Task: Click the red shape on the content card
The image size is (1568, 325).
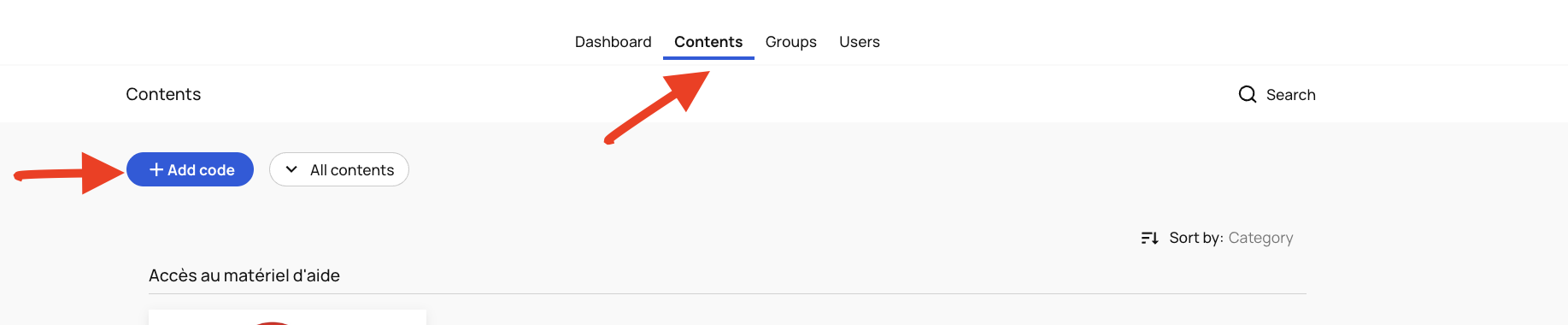Action: pyautogui.click(x=272, y=322)
